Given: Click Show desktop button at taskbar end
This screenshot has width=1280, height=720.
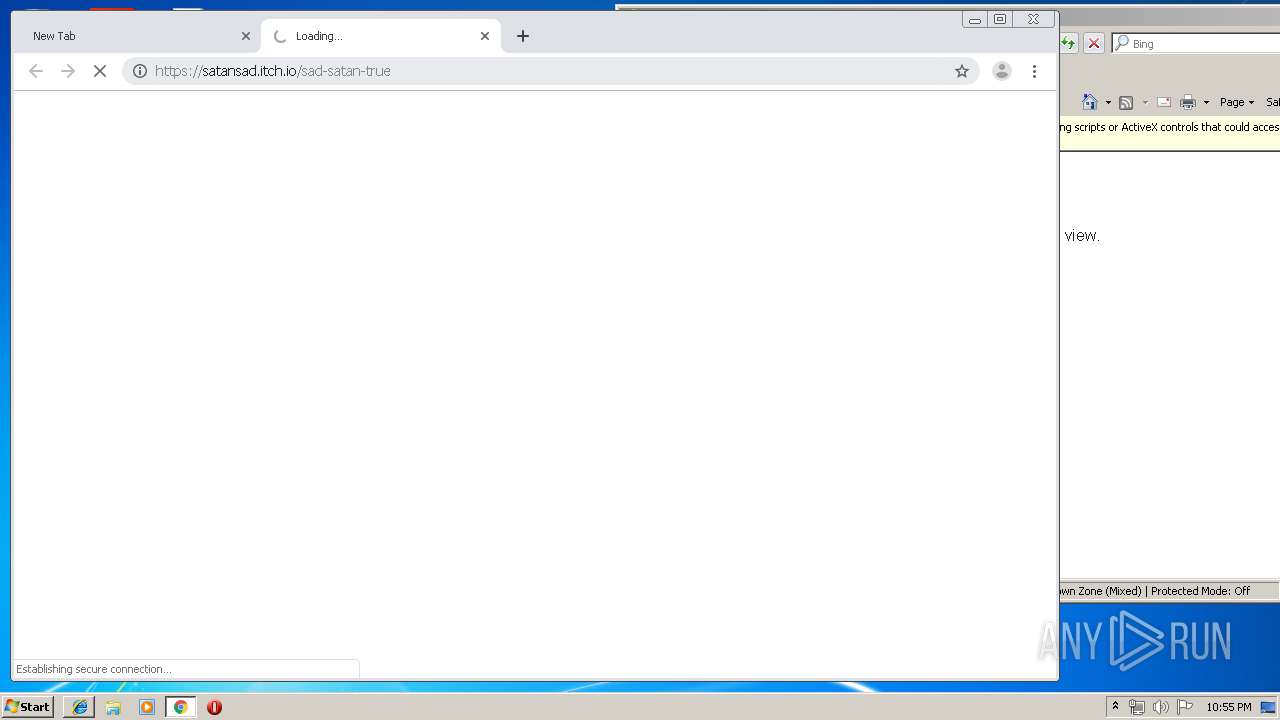Looking at the screenshot, I should click(1269, 707).
